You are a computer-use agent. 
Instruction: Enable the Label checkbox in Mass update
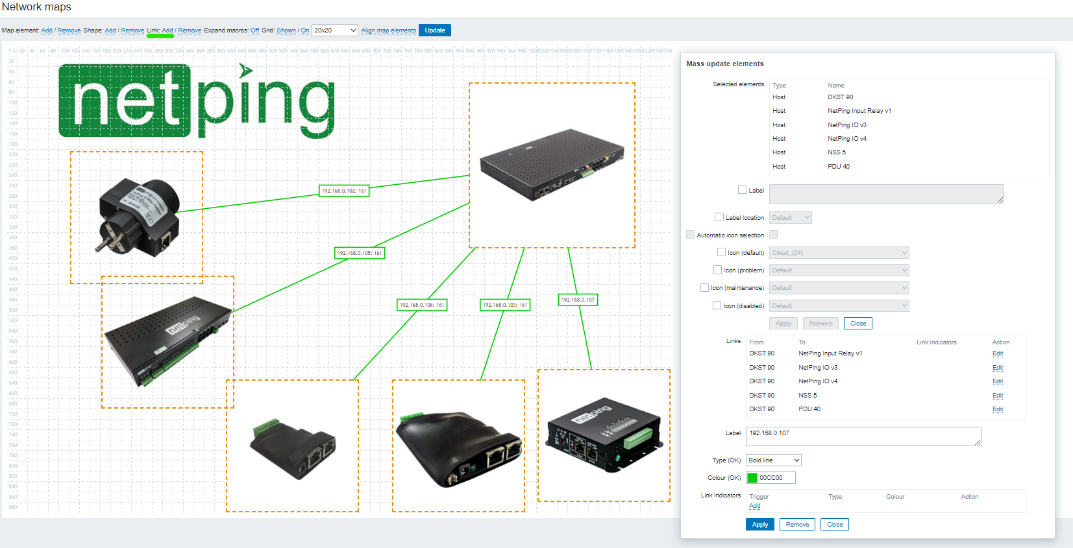742,190
